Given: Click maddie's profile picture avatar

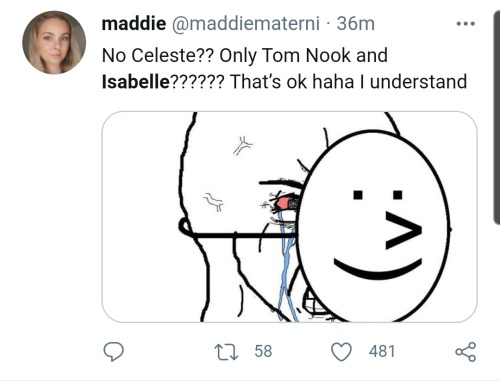Looking at the screenshot, I should coord(54,42).
